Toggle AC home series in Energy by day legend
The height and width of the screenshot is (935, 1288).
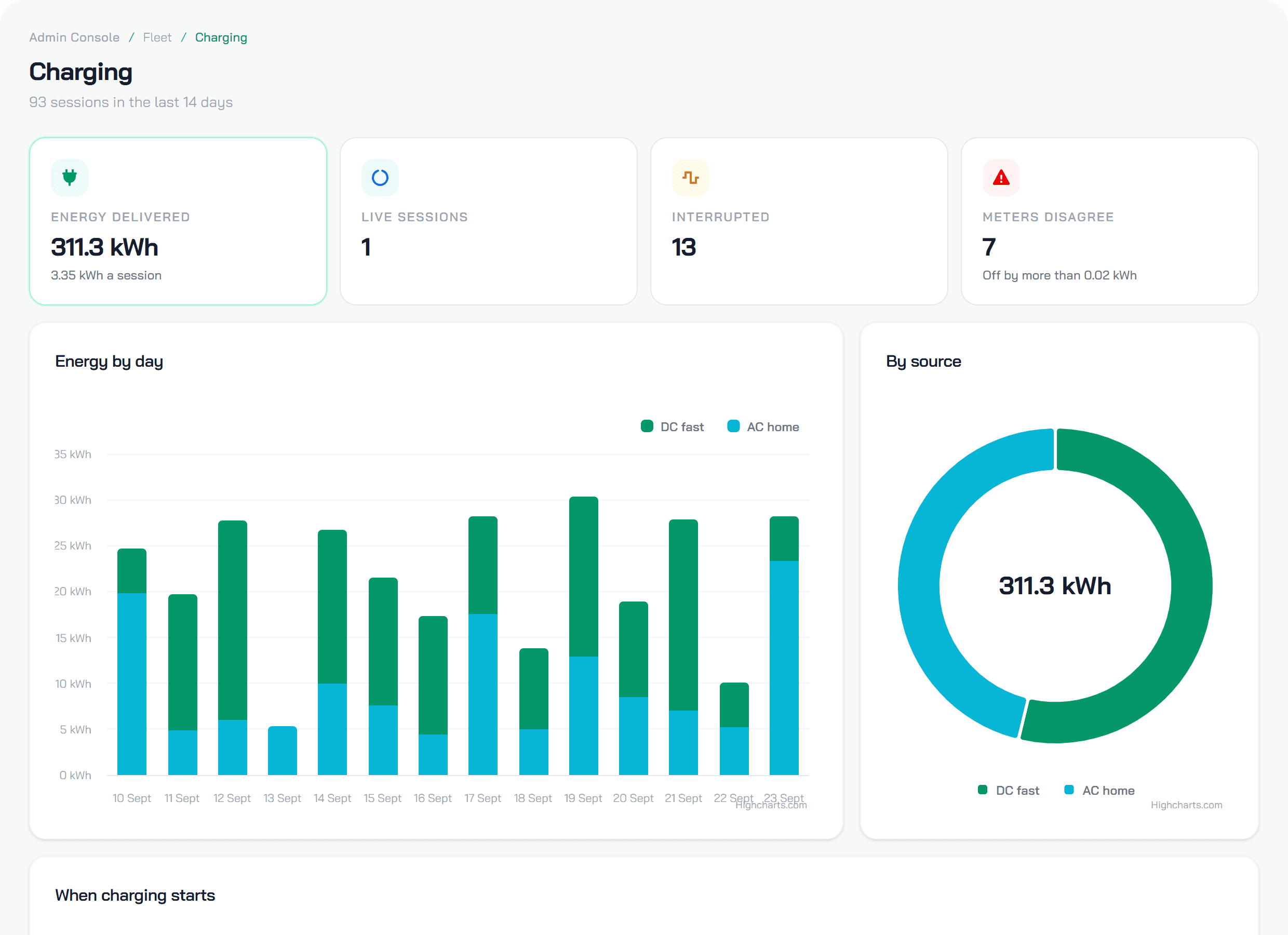(763, 426)
